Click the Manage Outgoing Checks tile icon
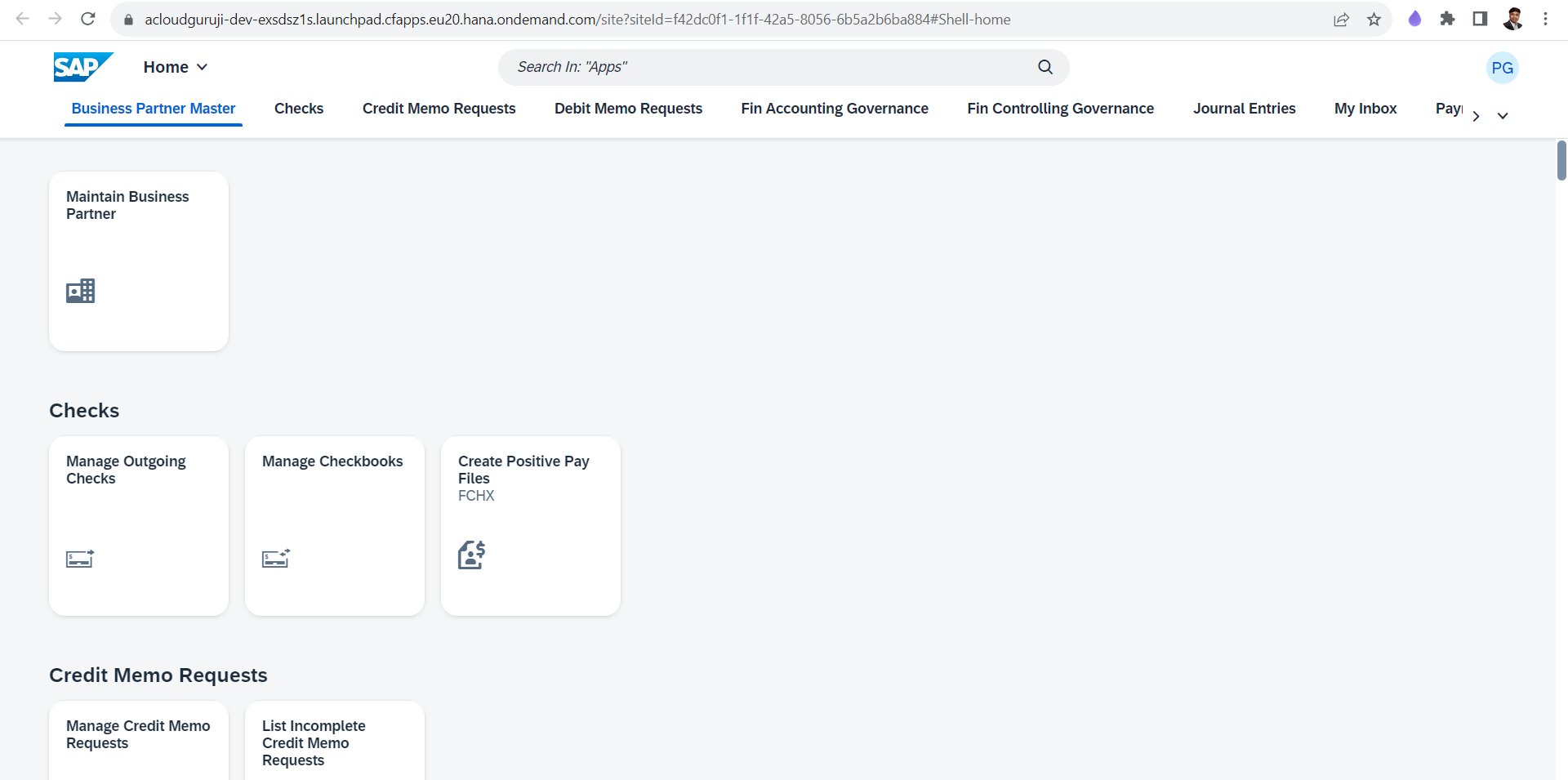This screenshot has height=780, width=1568. [80, 559]
